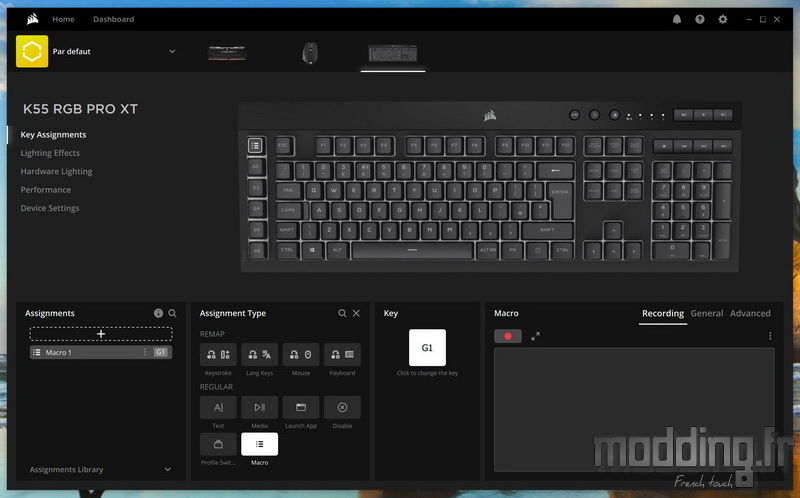Select Key Assignments in sidebar
The width and height of the screenshot is (800, 498).
pyautogui.click(x=53, y=135)
